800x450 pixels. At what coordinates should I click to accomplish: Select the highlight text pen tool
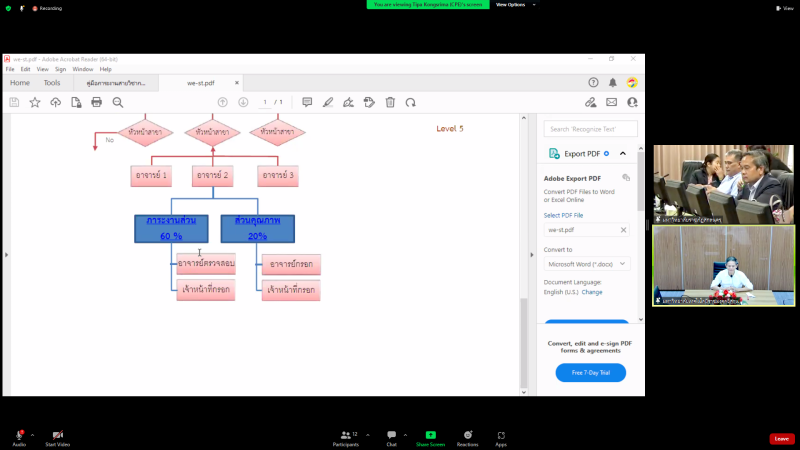coord(328,102)
